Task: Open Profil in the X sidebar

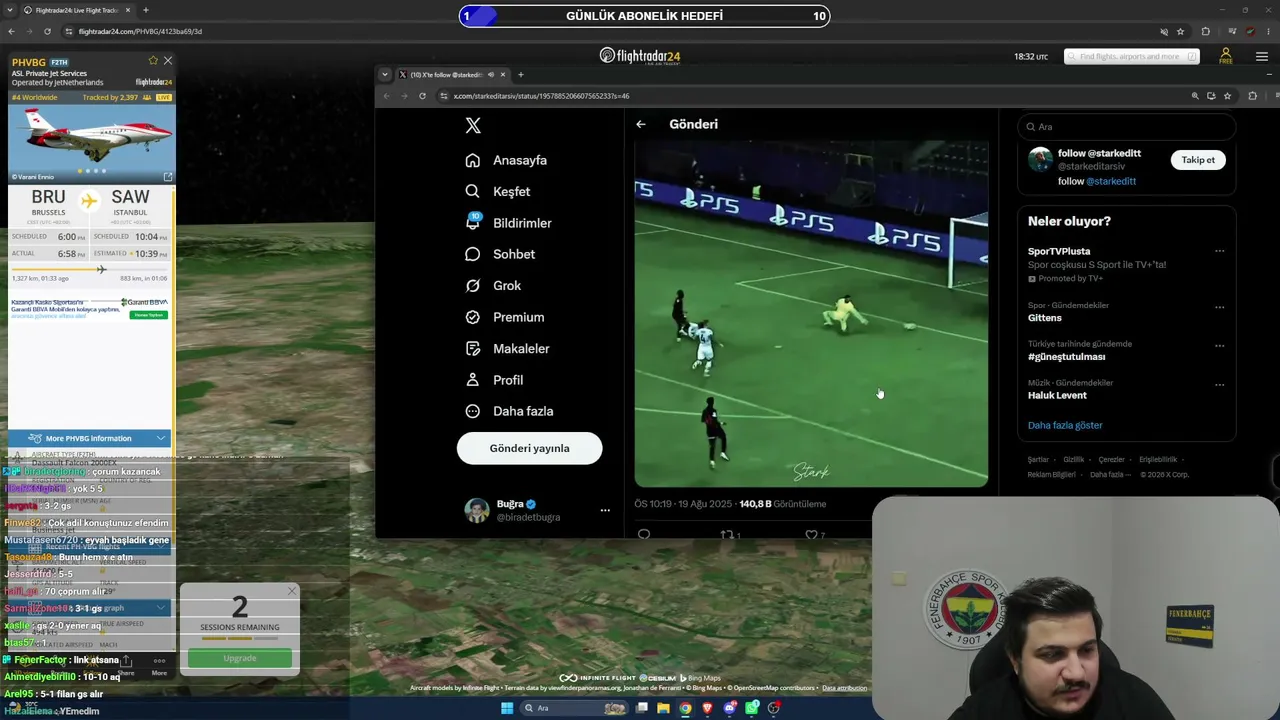Action: click(494, 380)
